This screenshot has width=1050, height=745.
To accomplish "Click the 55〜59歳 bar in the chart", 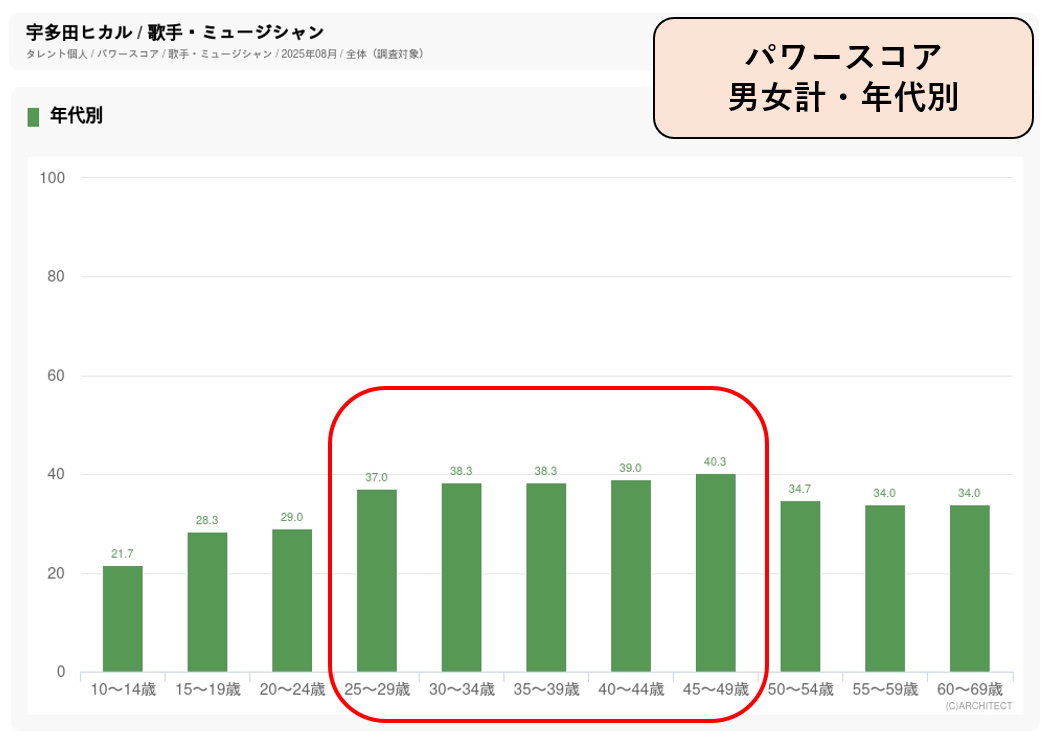I will [x=885, y=588].
